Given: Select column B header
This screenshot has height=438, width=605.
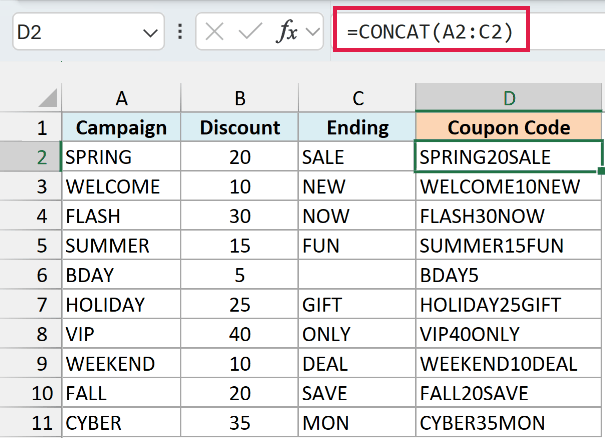Looking at the screenshot, I should (x=240, y=98).
